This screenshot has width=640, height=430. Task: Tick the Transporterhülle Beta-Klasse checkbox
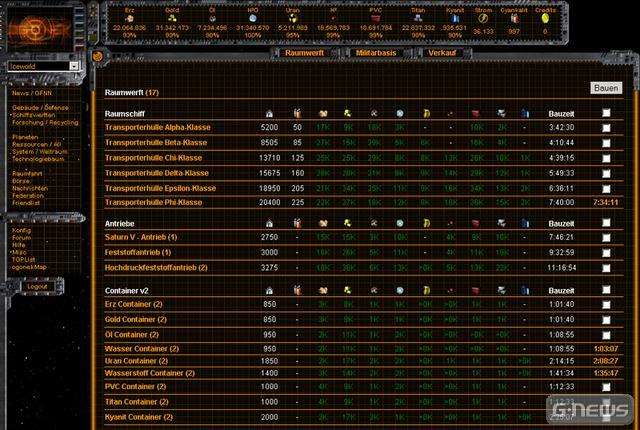(x=607, y=143)
